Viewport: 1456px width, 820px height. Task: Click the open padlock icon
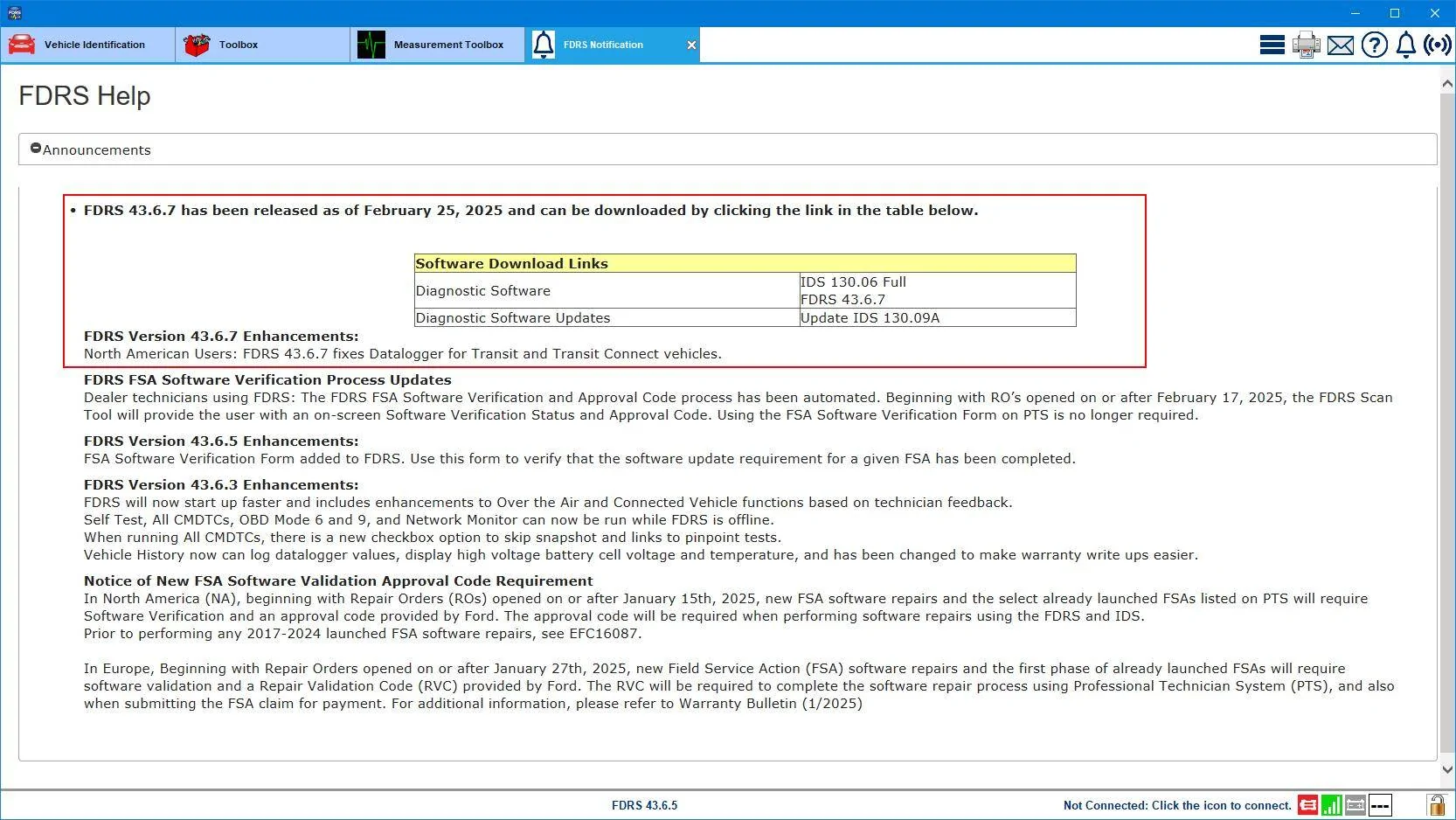(x=1436, y=805)
